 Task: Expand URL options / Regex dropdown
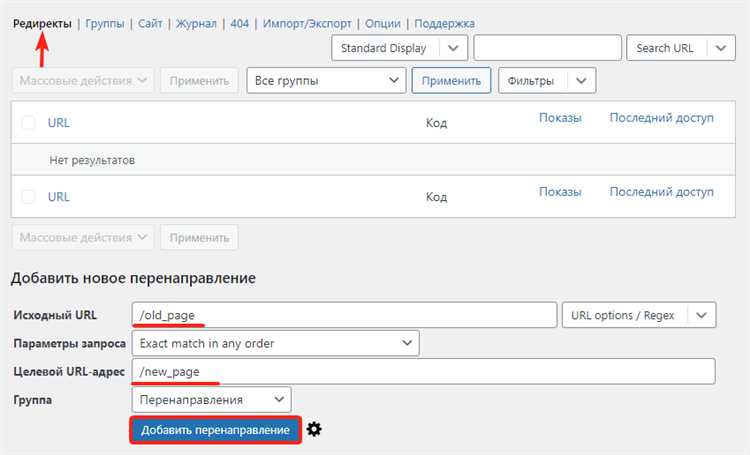pos(639,315)
